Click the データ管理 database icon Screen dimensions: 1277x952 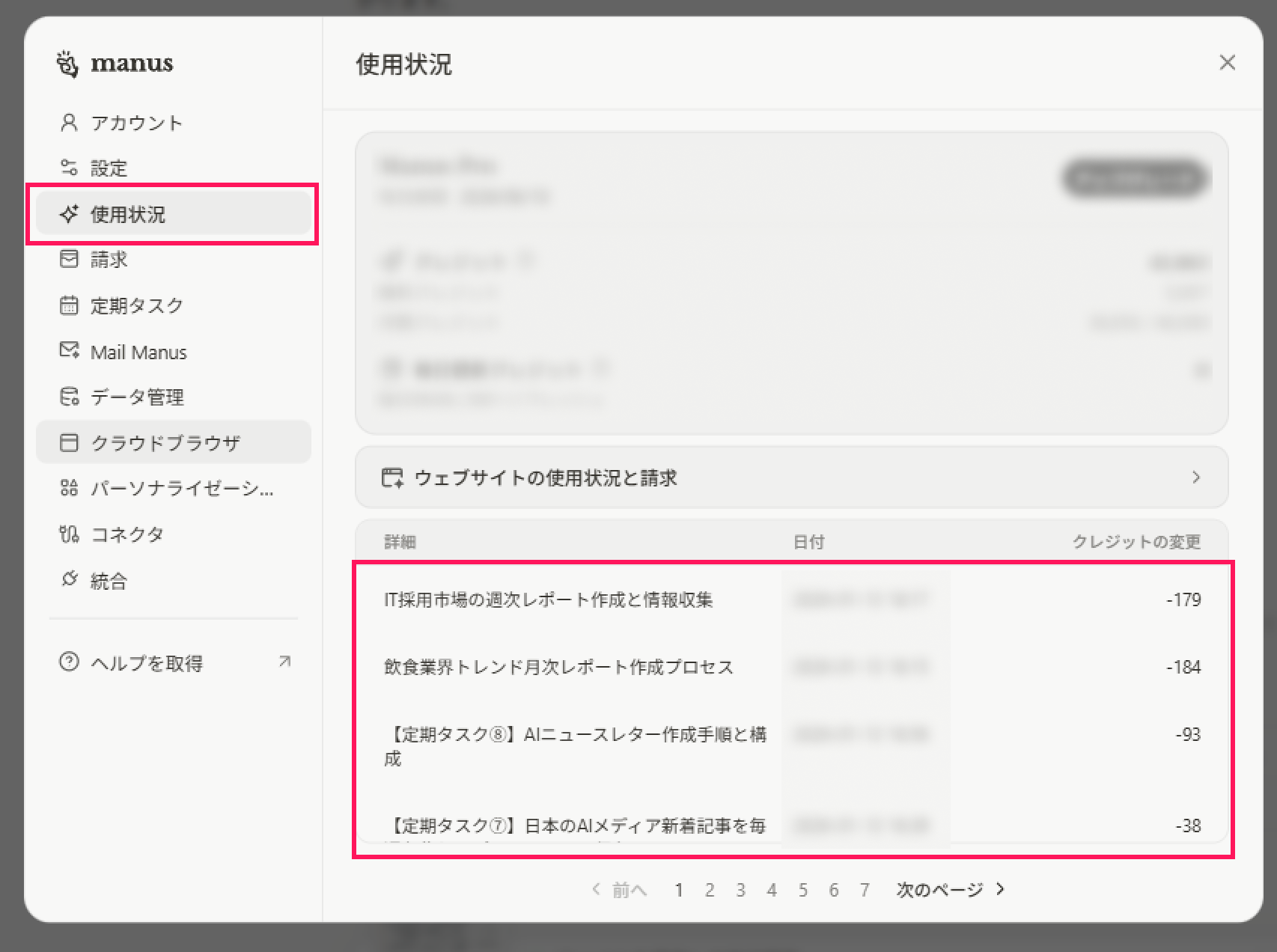(69, 397)
